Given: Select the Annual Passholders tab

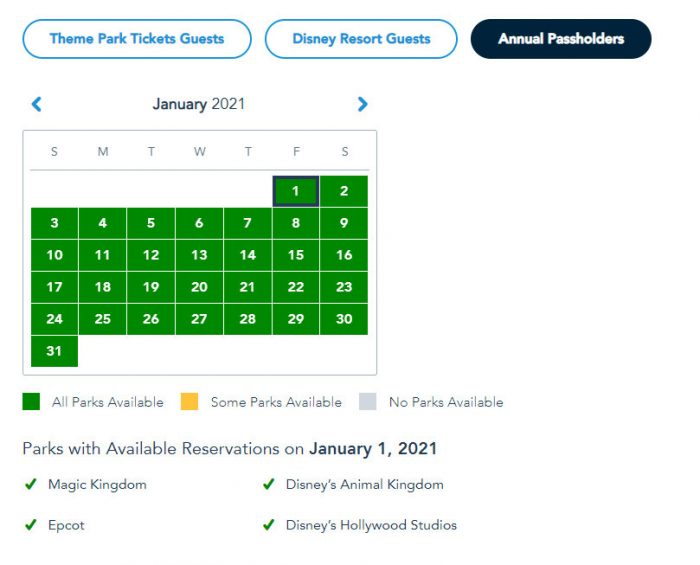Looking at the screenshot, I should (x=561, y=39).
